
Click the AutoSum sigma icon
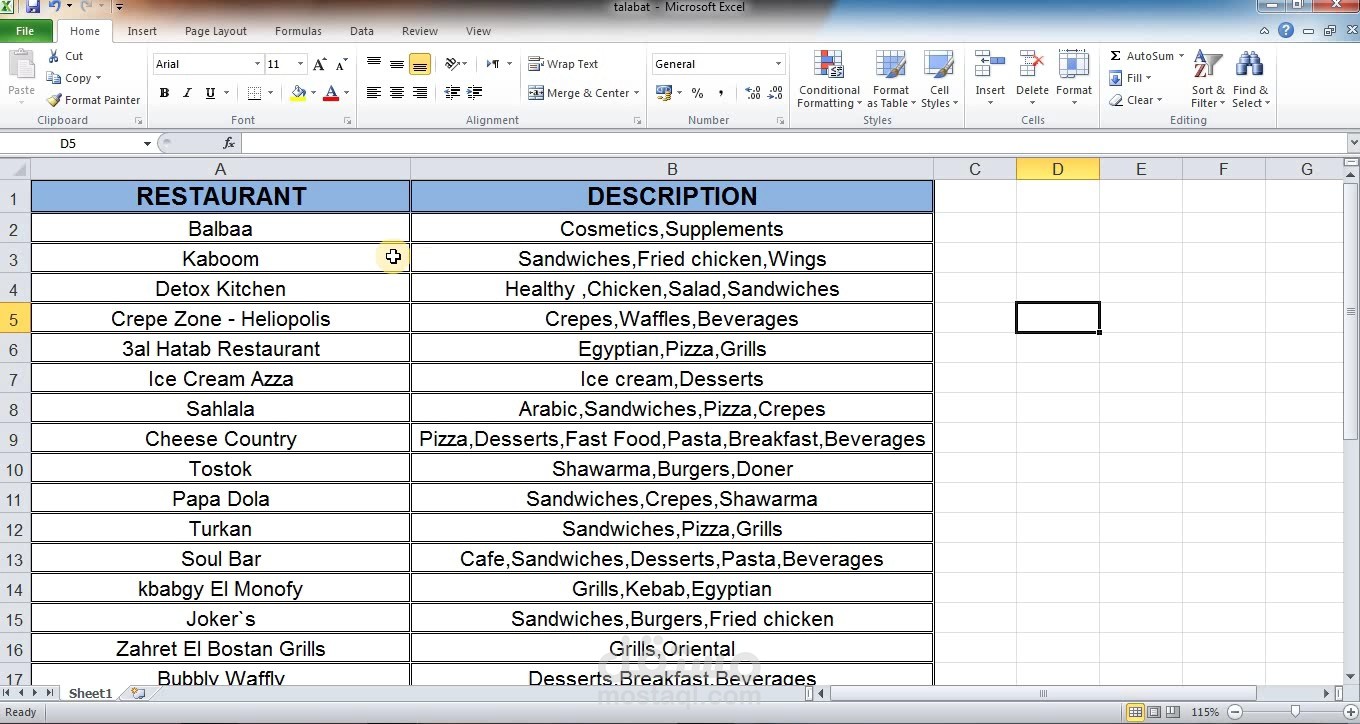click(x=1115, y=56)
